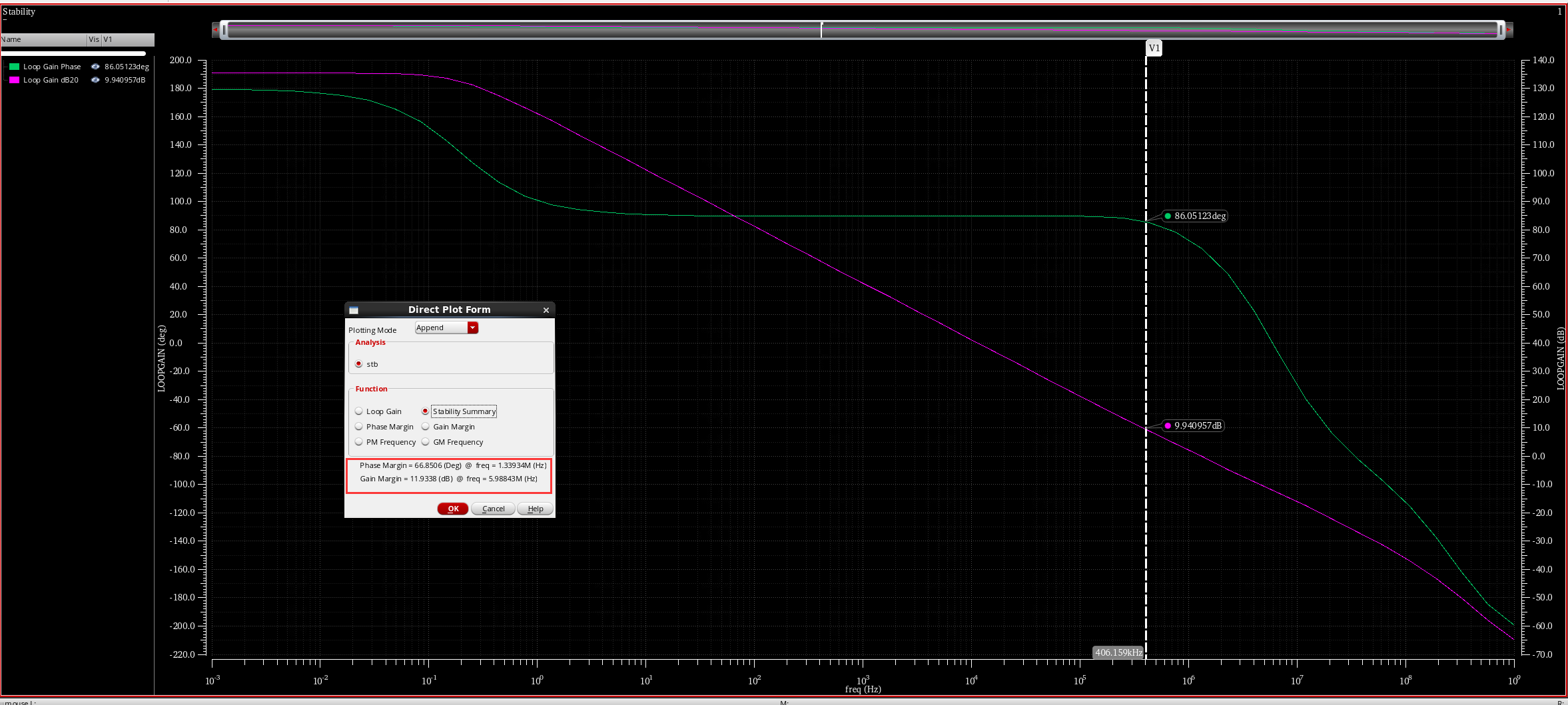Select the Phase Margin radio button
The image size is (1568, 705).
click(x=359, y=427)
